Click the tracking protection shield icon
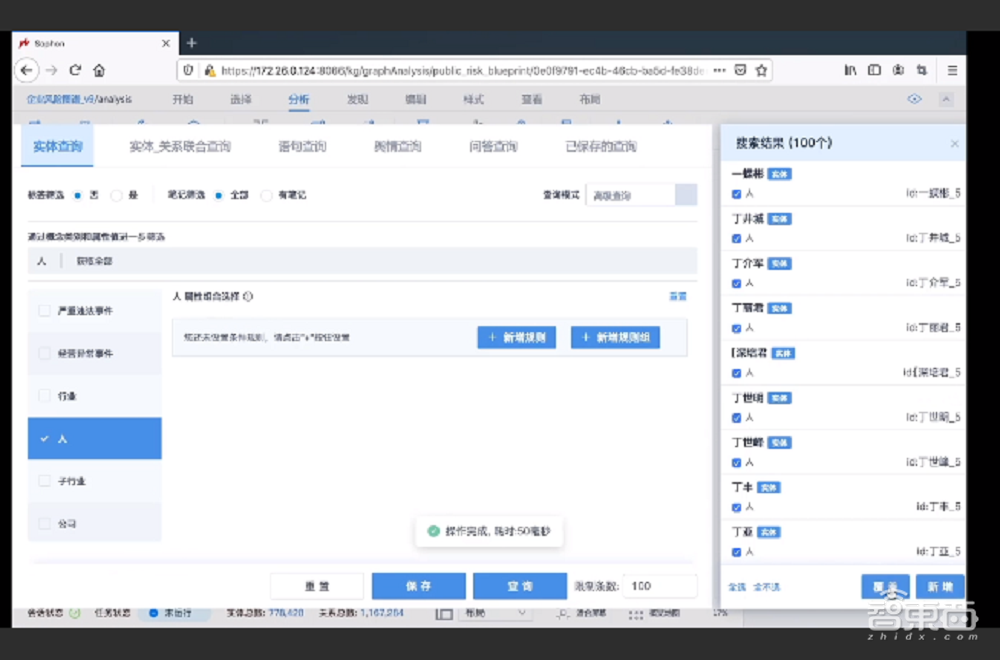This screenshot has height=660, width=1000. 188,70
